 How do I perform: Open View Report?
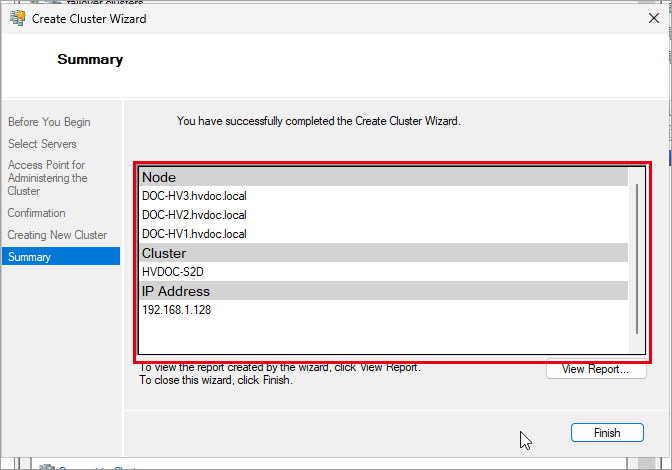[596, 369]
